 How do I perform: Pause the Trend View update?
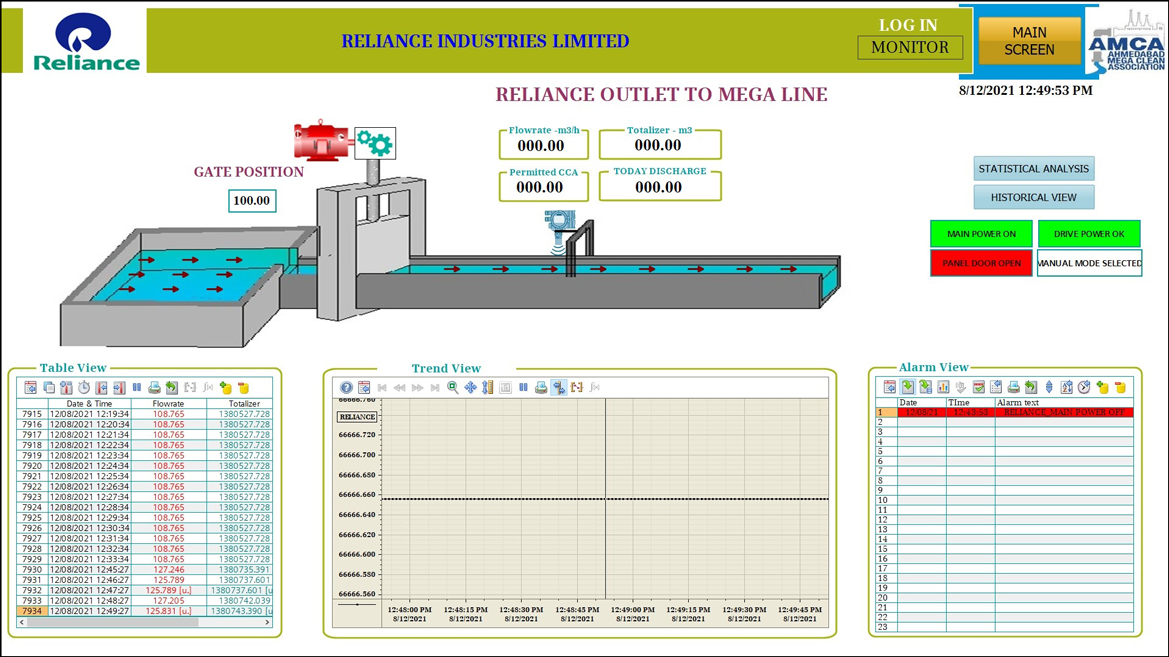[523, 388]
